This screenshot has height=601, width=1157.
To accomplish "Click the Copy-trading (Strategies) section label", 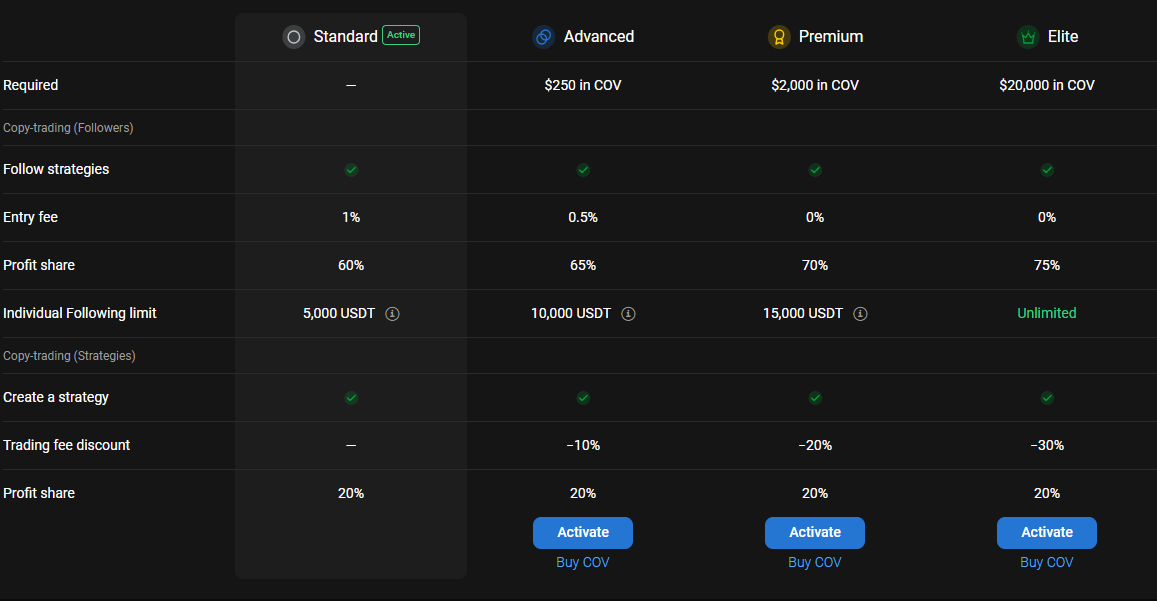I will tap(69, 356).
